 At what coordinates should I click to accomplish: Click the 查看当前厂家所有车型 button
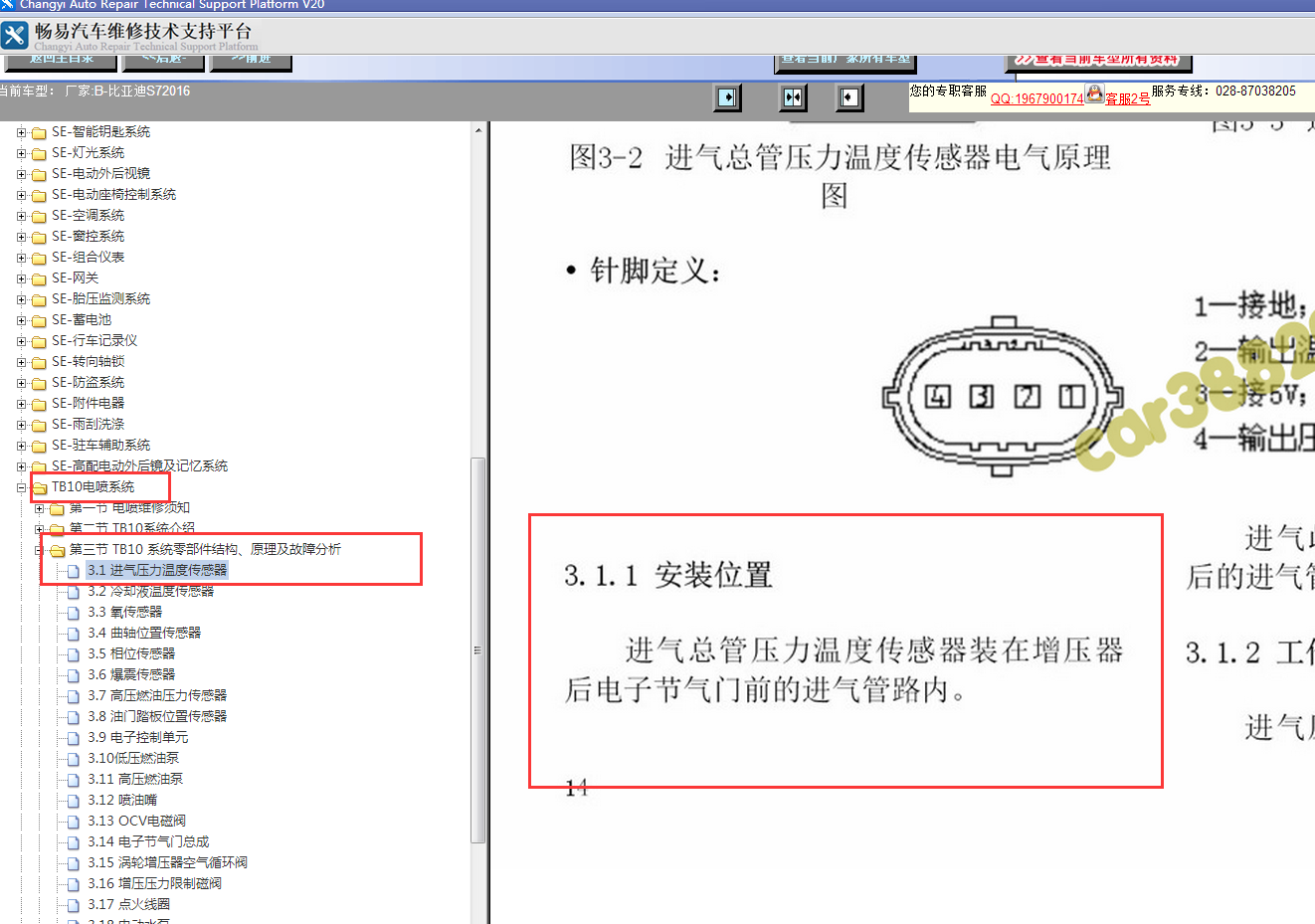[x=845, y=62]
